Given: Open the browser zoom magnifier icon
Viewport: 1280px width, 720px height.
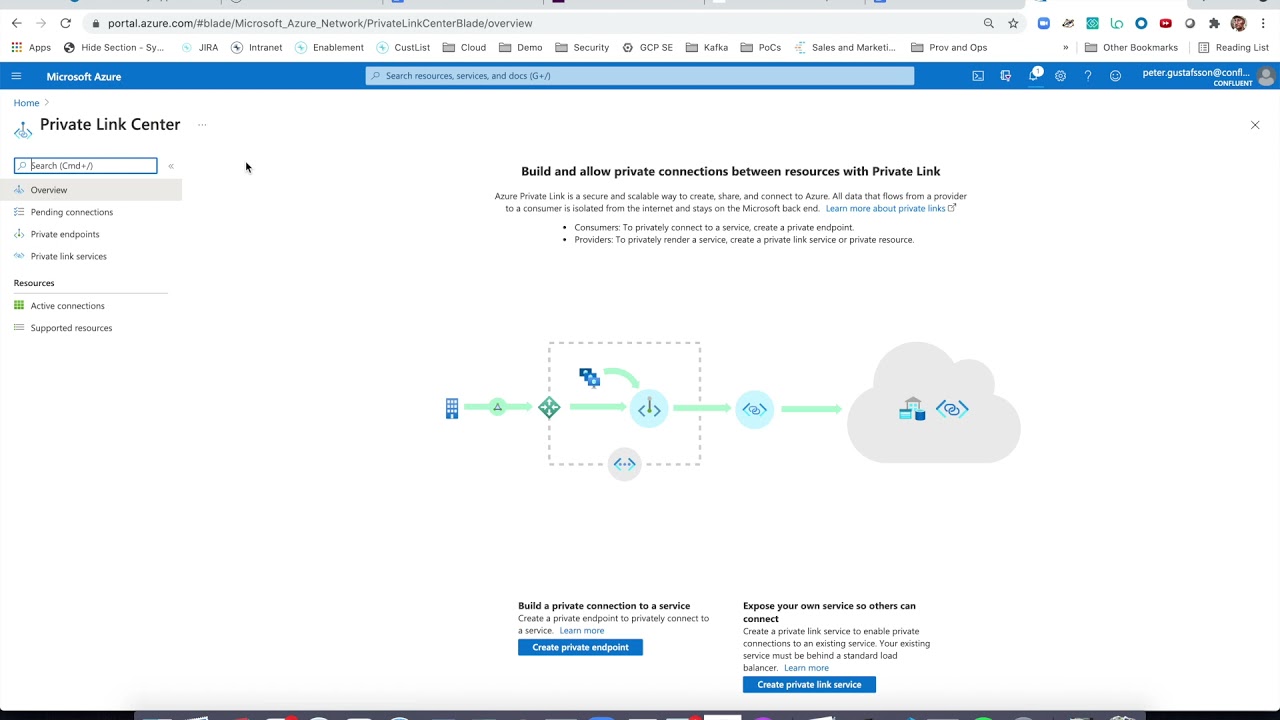Looking at the screenshot, I should pyautogui.click(x=988, y=23).
